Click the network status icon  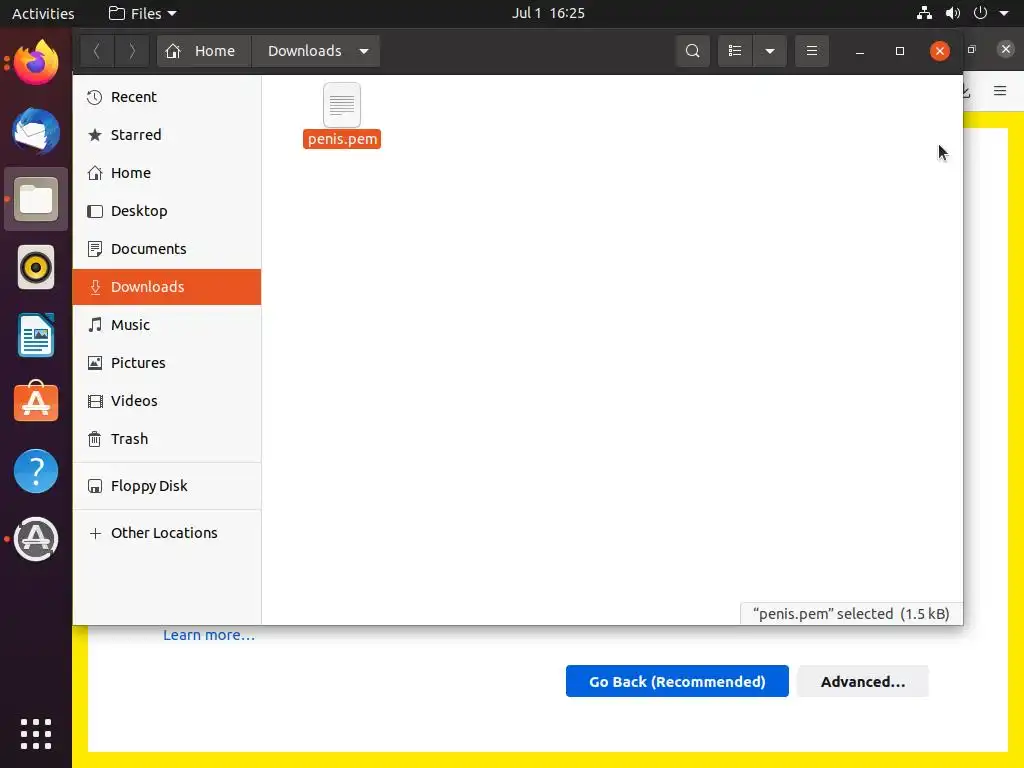click(924, 13)
